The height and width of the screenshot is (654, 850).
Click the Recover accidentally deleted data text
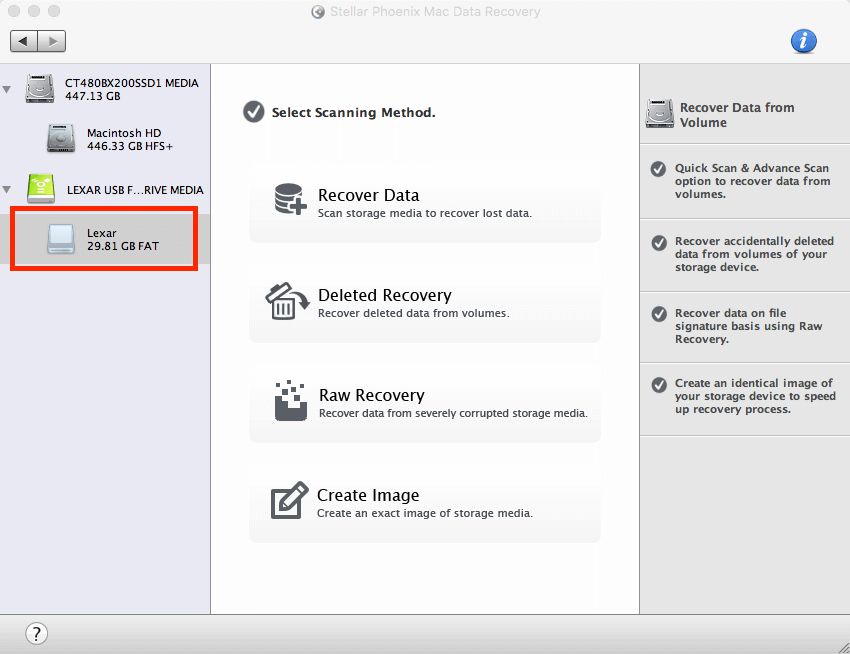[x=754, y=254]
